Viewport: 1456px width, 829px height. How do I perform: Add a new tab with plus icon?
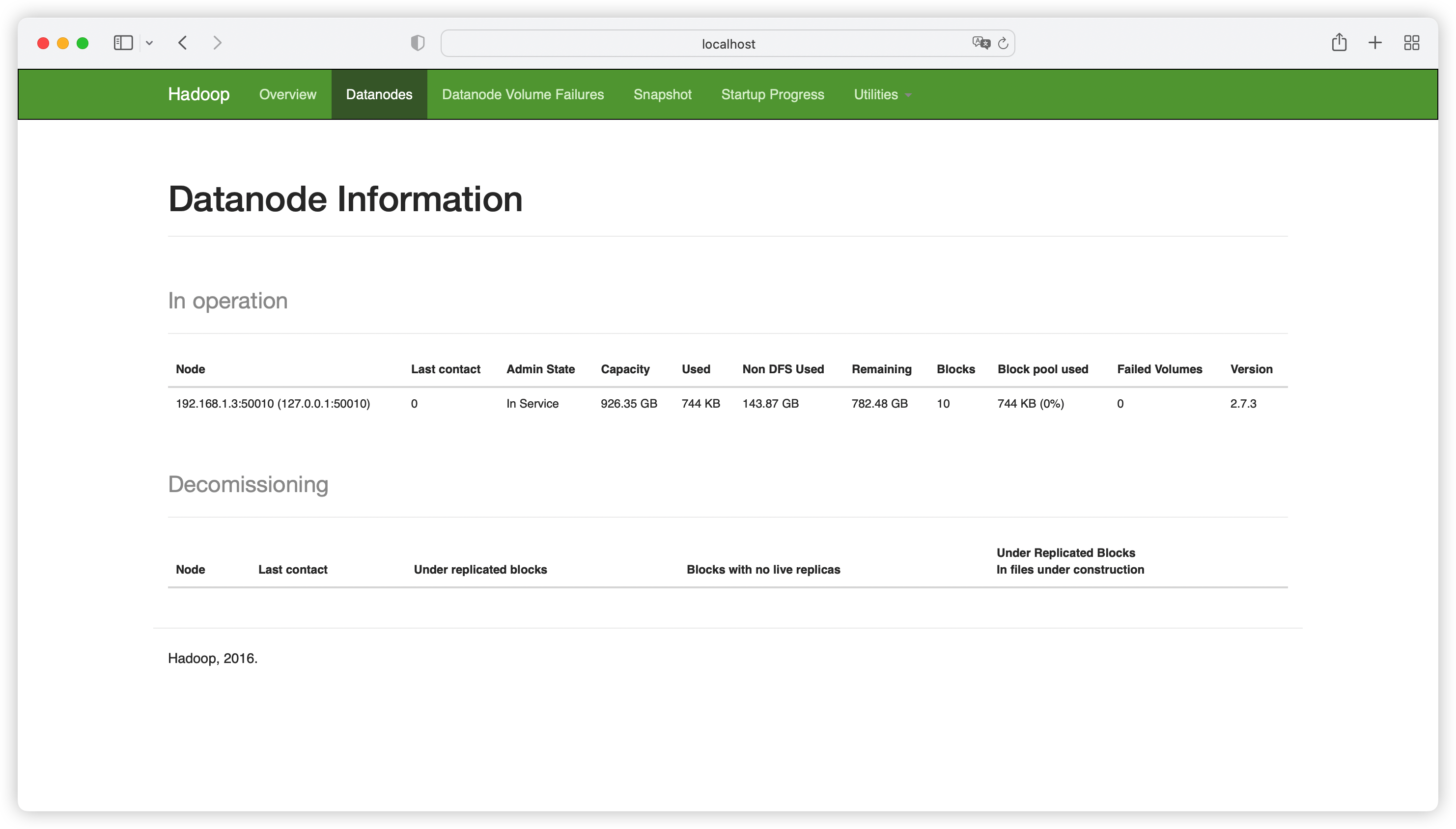1374,43
